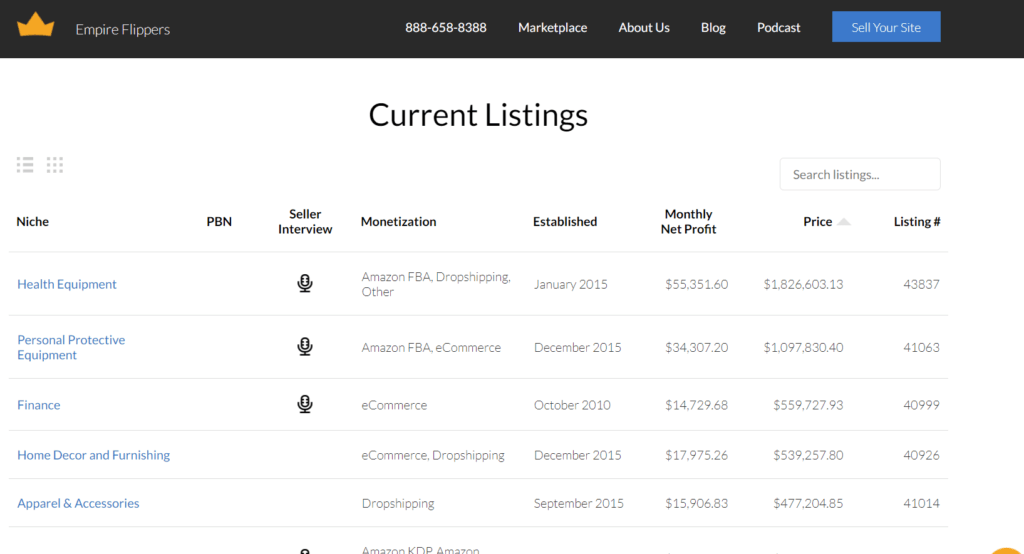
Task: Click the Empire Flippers brand name
Action: coord(123,29)
